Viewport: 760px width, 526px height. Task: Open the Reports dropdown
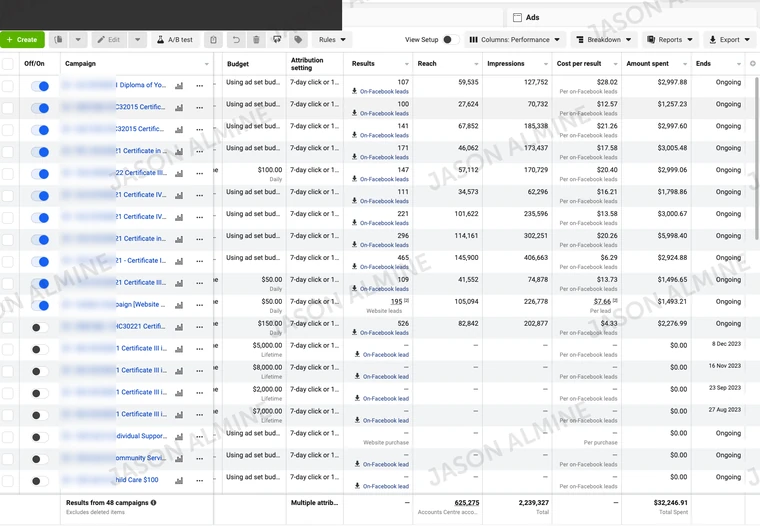point(670,40)
